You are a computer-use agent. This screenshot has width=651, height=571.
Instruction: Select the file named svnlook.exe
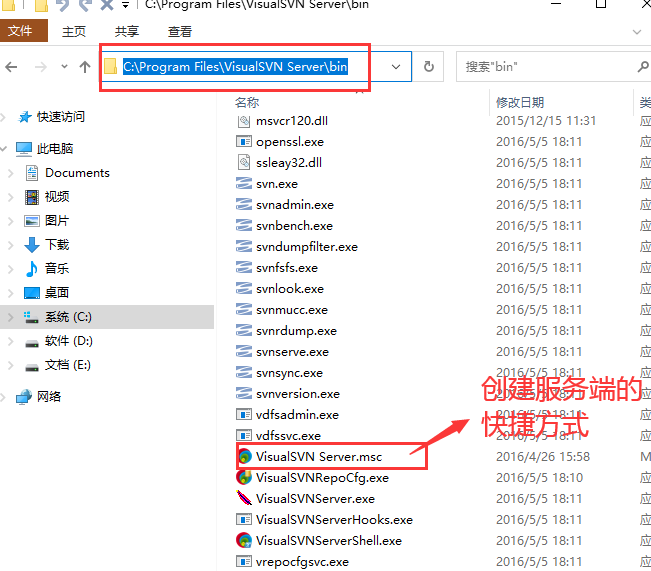point(290,289)
